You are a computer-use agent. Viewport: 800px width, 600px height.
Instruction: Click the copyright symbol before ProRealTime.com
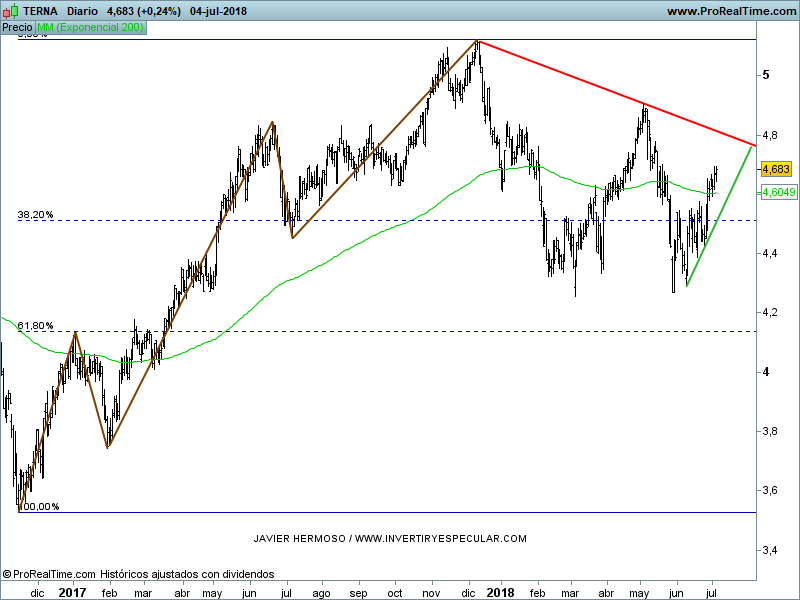point(7,574)
